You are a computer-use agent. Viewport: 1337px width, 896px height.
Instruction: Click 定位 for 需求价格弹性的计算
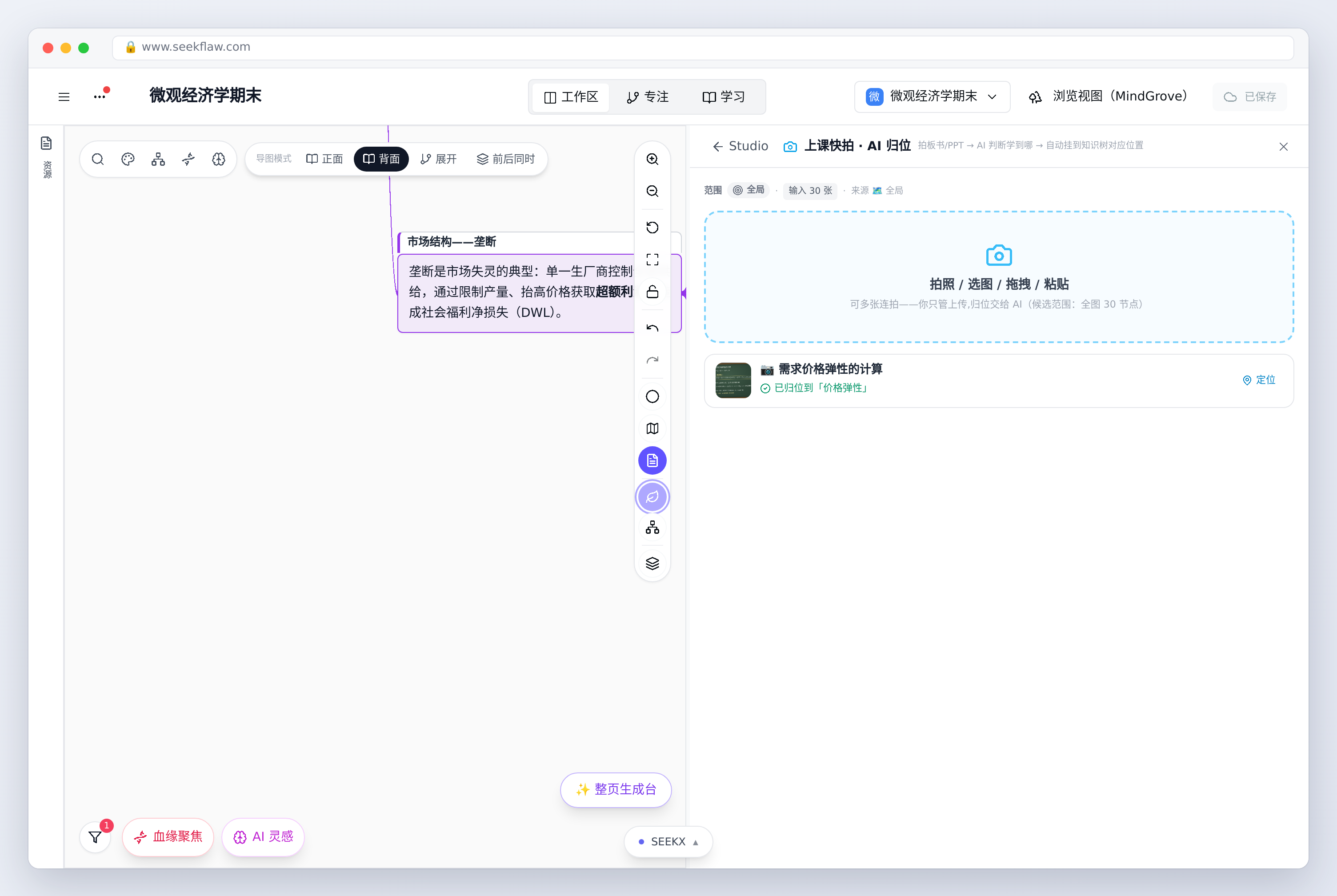pos(1259,380)
